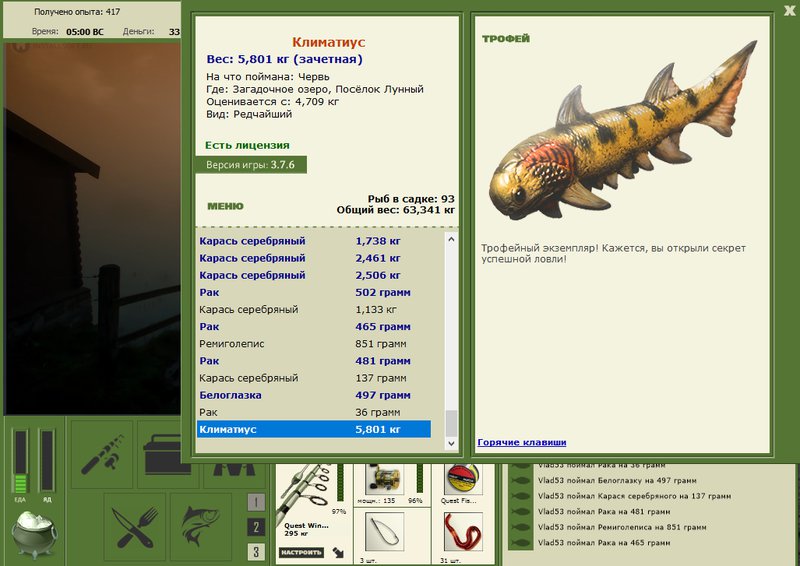Click the ЕДА hunger level bar

coord(21,461)
